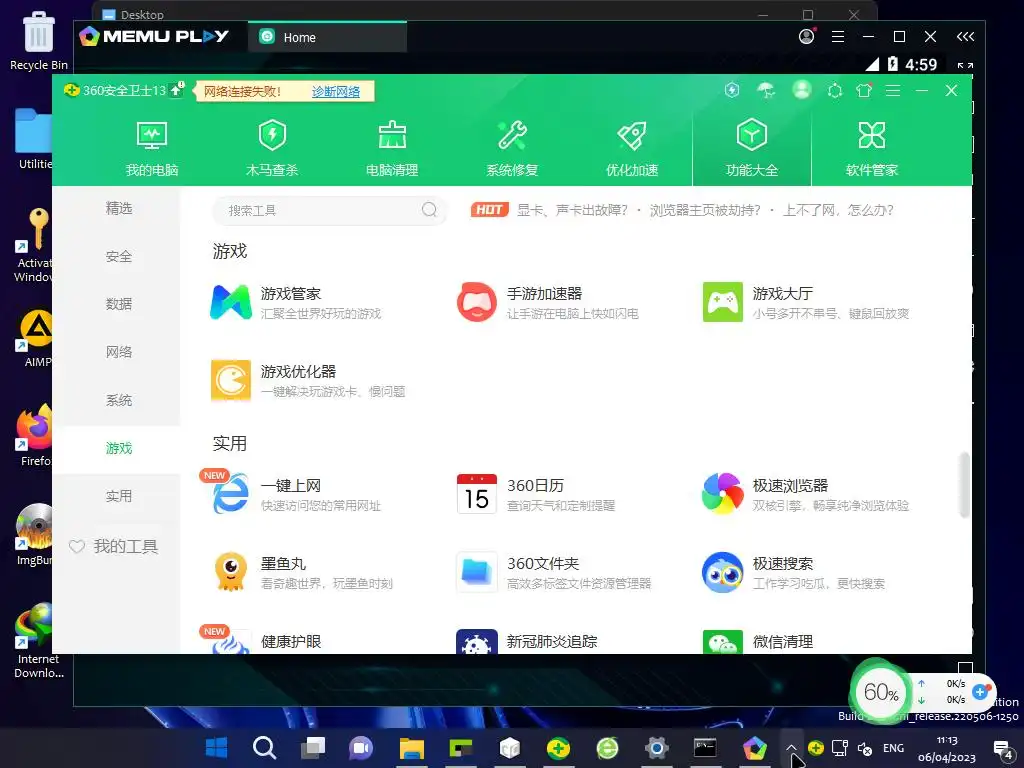This screenshot has width=1024, height=768.
Task: Open 微信清理 WeChat cleanup tool
Action: tap(758, 641)
